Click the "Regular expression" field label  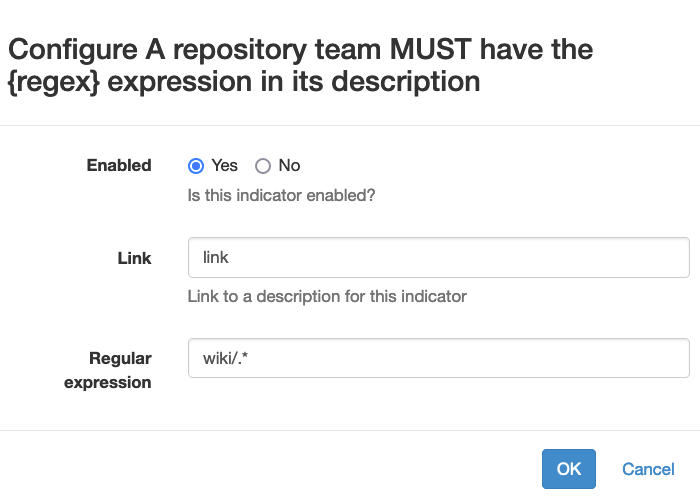(120, 370)
